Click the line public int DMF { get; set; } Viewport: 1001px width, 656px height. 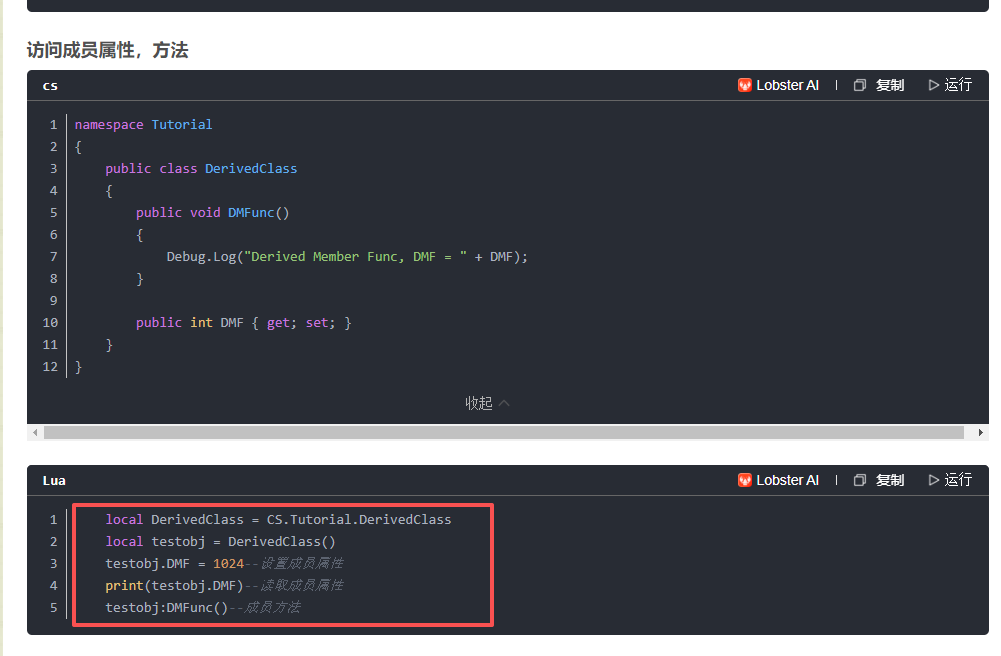[x=243, y=323]
